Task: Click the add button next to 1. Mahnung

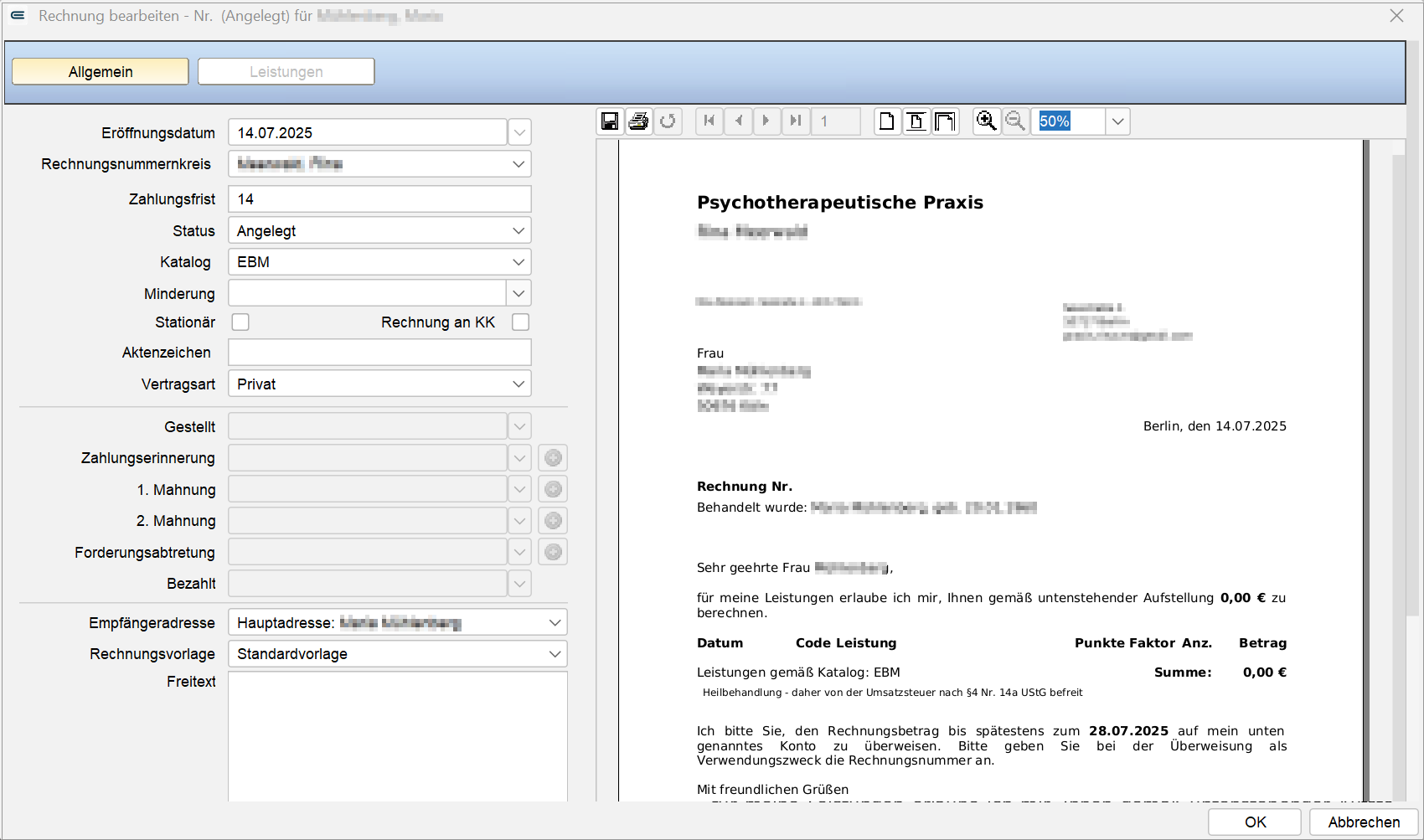Action: click(553, 489)
